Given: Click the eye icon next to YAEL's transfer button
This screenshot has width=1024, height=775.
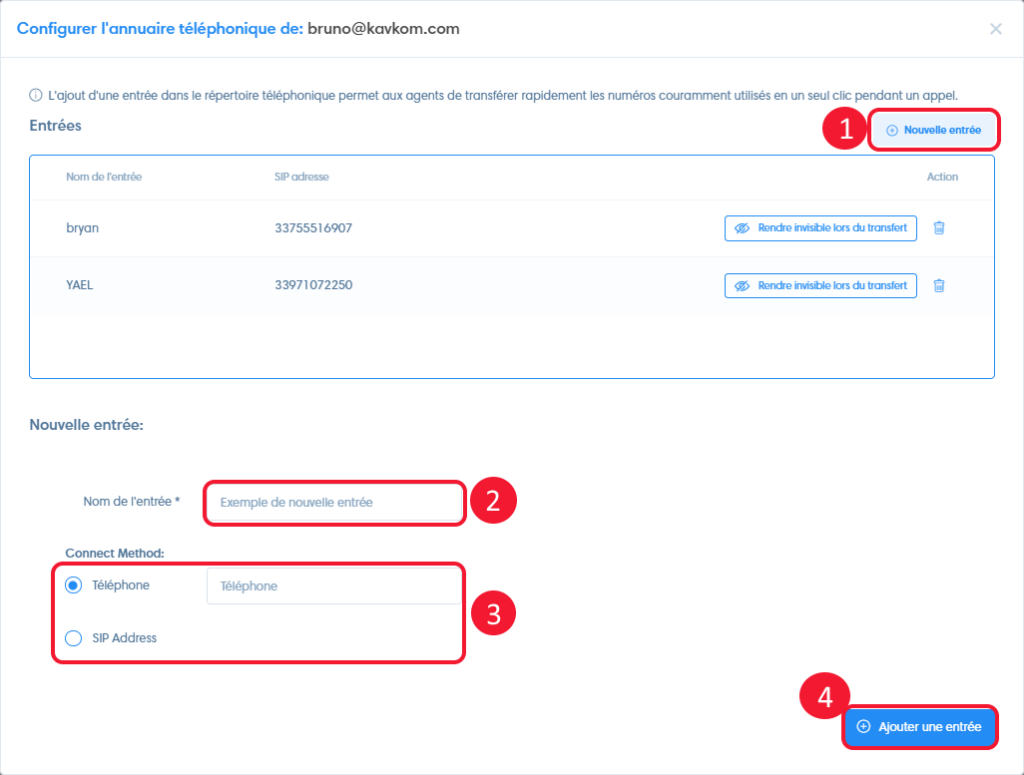Looking at the screenshot, I should 742,285.
